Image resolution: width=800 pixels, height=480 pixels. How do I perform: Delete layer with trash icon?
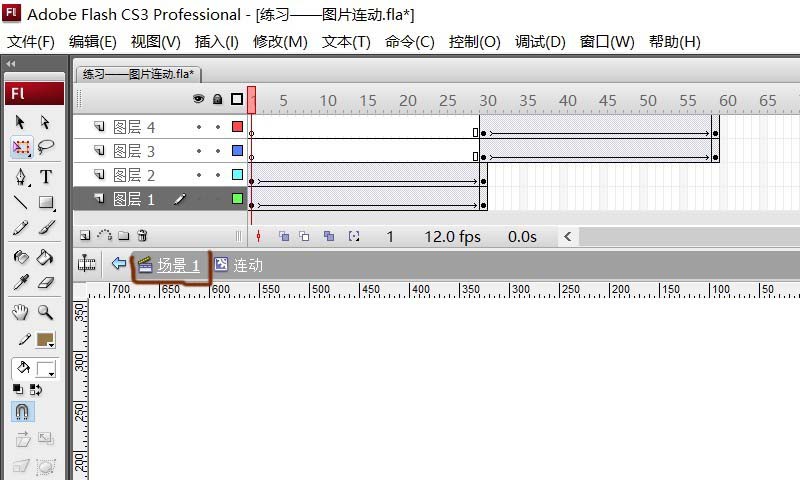(142, 236)
